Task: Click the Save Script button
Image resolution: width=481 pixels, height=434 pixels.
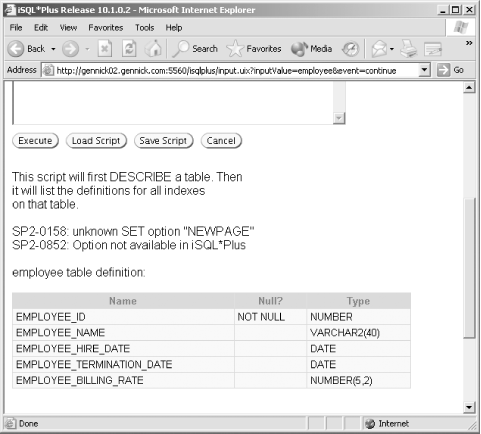Action: [x=163, y=141]
